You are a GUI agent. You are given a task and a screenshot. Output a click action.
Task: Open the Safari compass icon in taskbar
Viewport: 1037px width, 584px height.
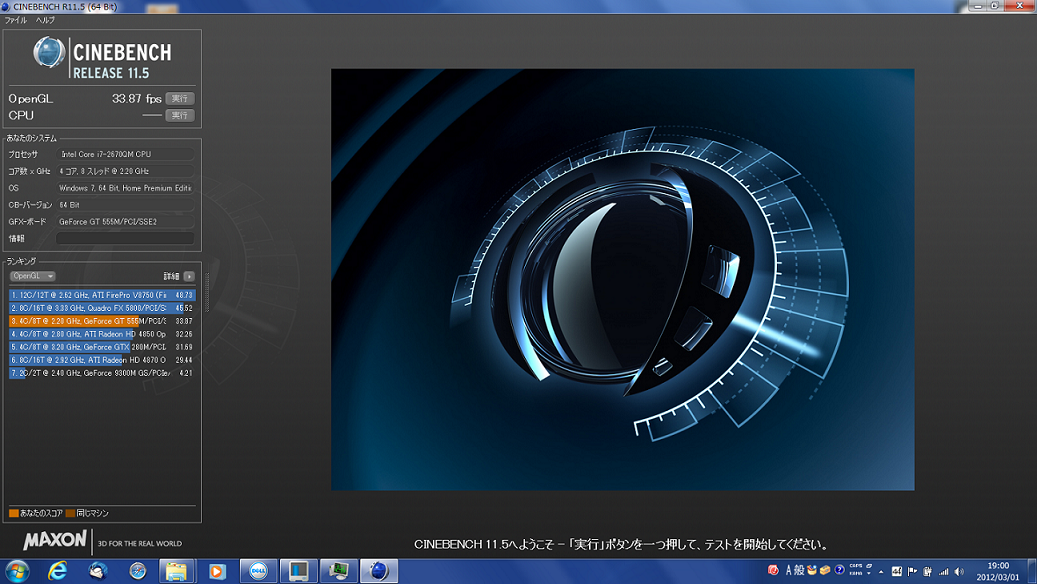tap(138, 571)
